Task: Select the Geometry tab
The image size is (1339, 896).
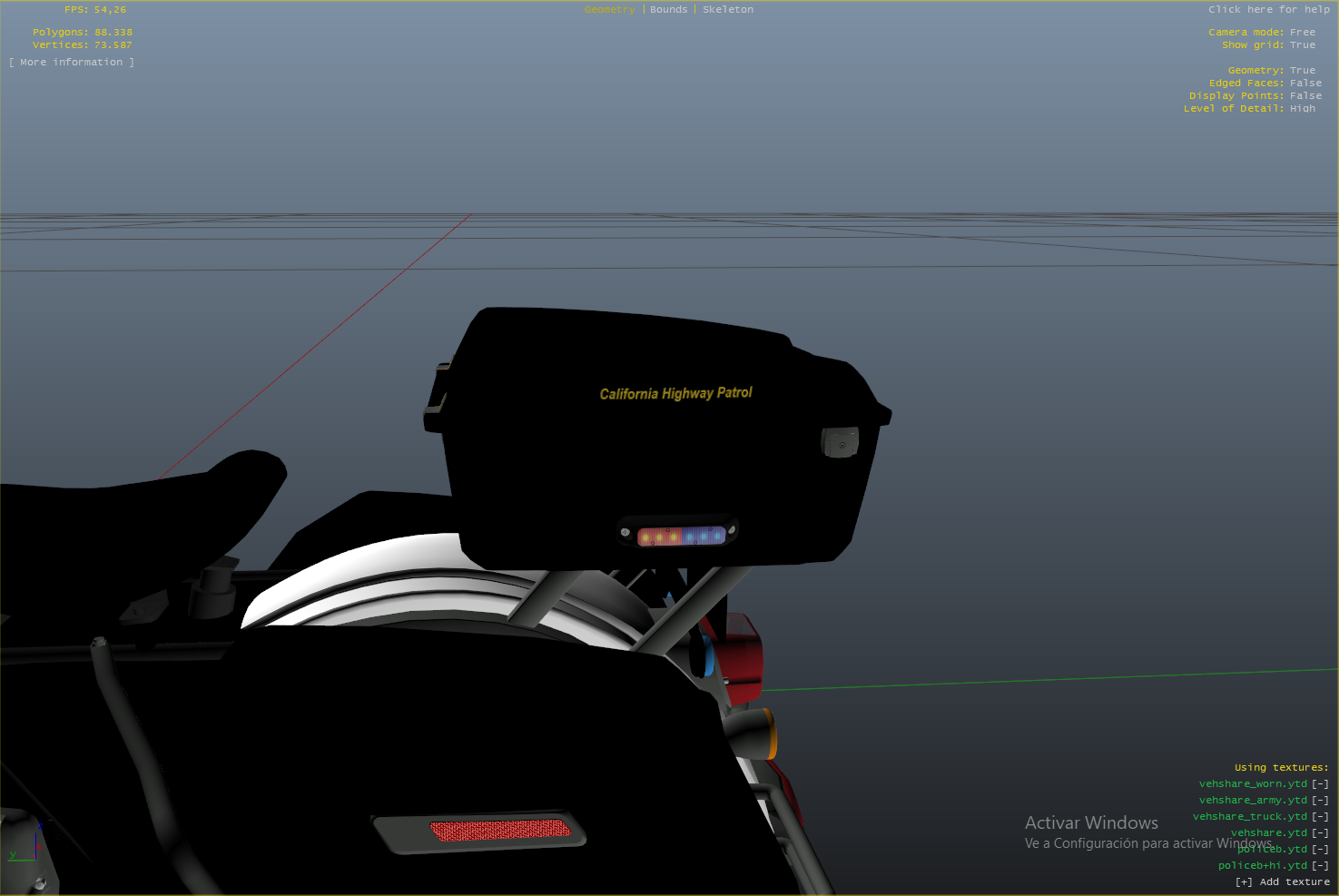Action: pyautogui.click(x=610, y=10)
